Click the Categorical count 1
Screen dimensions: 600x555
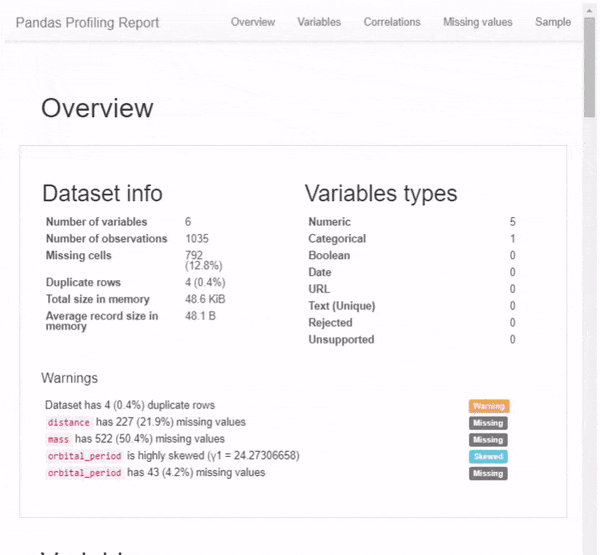(x=512, y=239)
